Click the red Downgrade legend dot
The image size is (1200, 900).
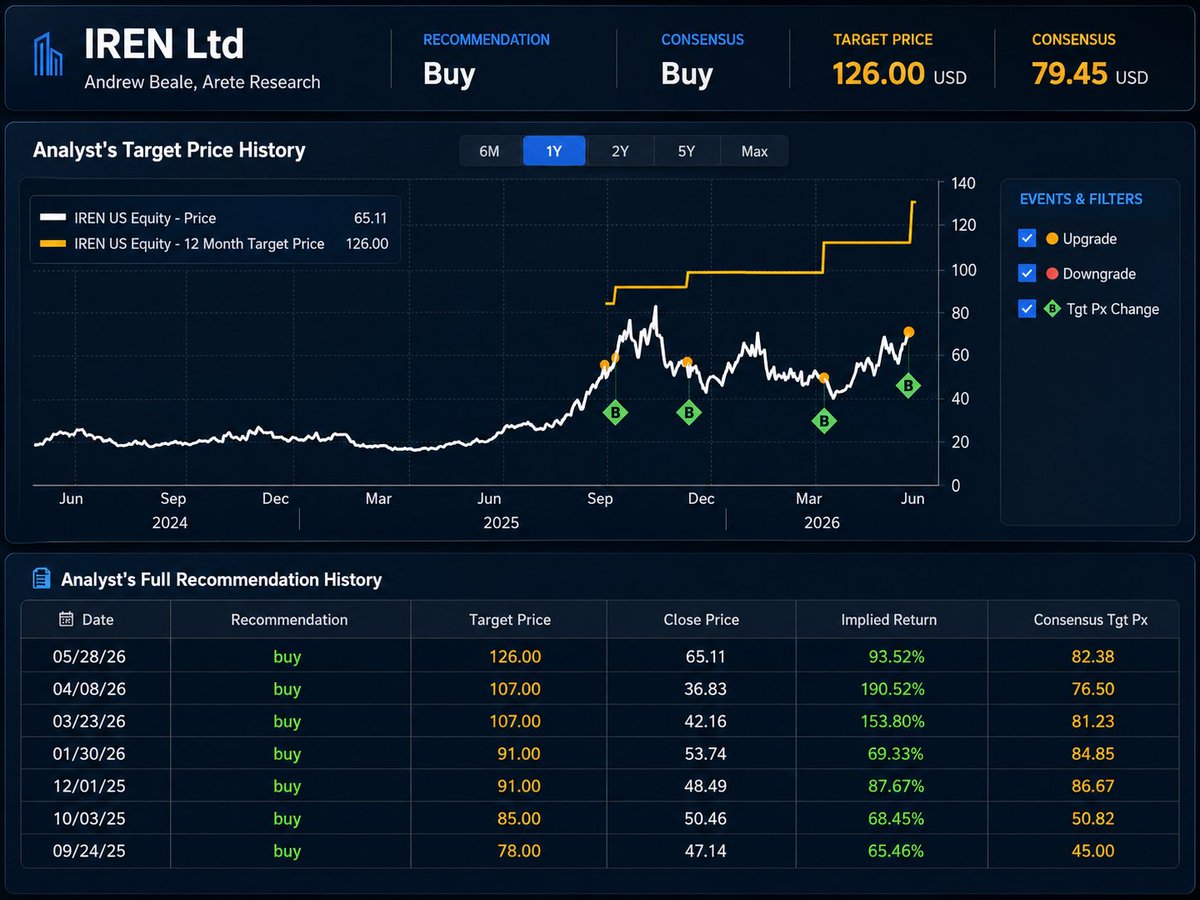(x=1051, y=274)
